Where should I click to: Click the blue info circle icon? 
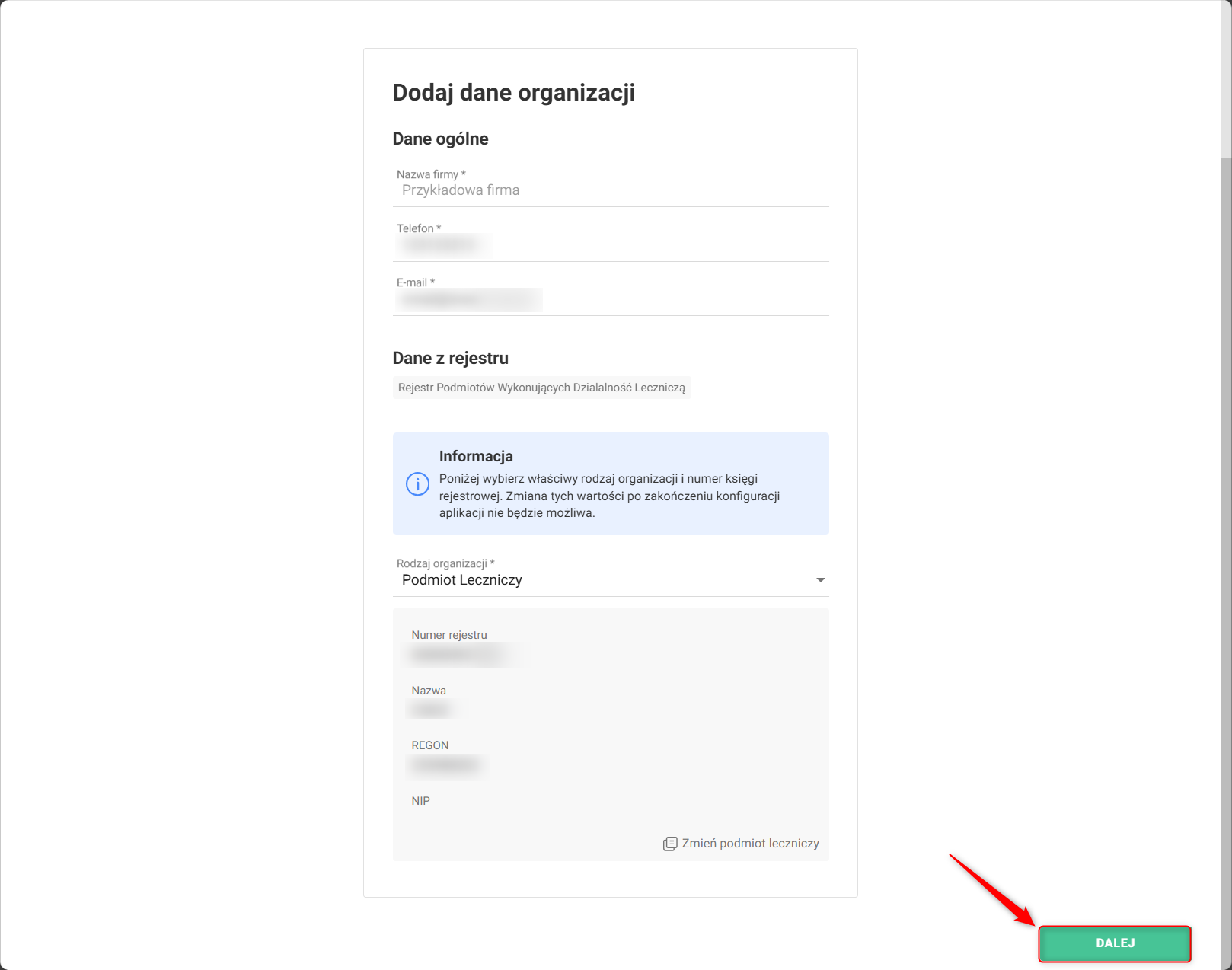tap(417, 483)
